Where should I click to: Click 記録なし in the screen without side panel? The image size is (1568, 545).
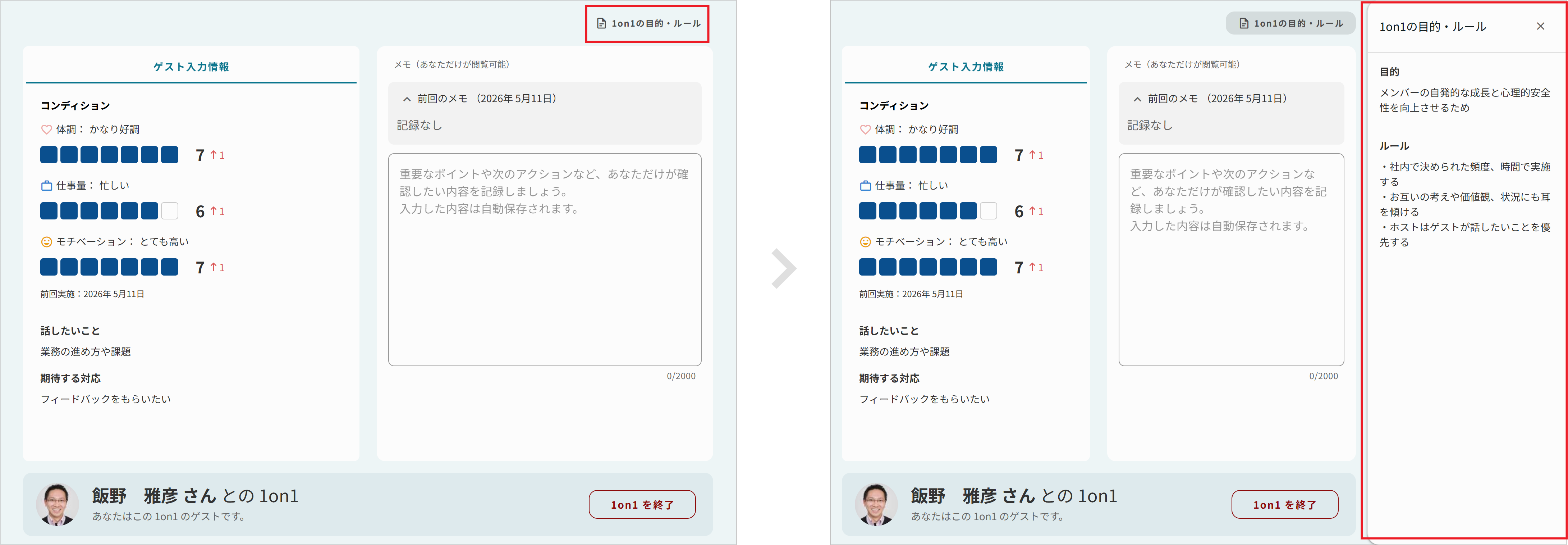pyautogui.click(x=419, y=126)
